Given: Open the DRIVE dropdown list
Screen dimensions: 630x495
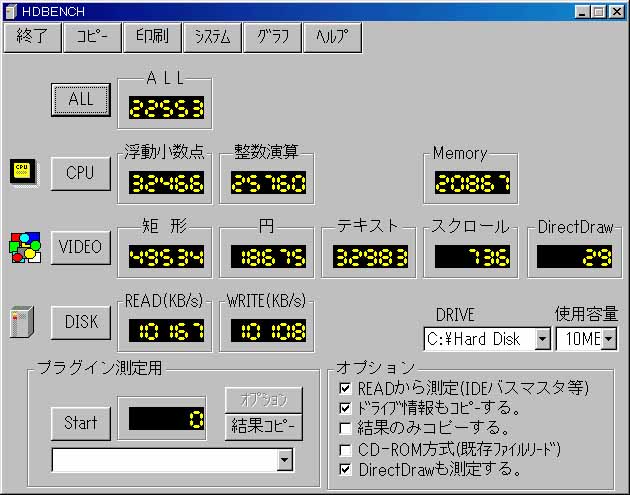Looking at the screenshot, I should (542, 339).
